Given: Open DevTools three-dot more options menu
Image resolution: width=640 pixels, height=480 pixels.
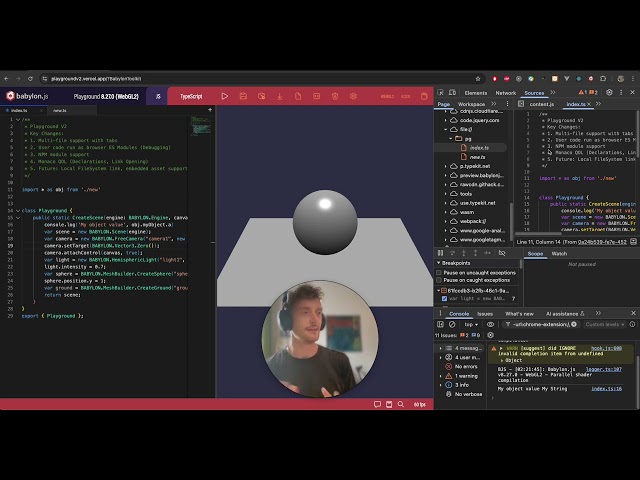Looking at the screenshot, I should click(x=621, y=93).
